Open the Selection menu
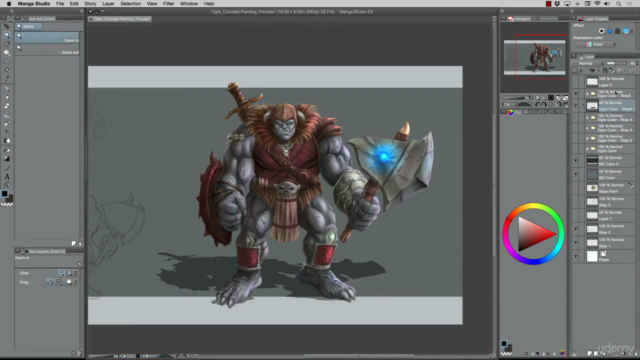 click(131, 4)
